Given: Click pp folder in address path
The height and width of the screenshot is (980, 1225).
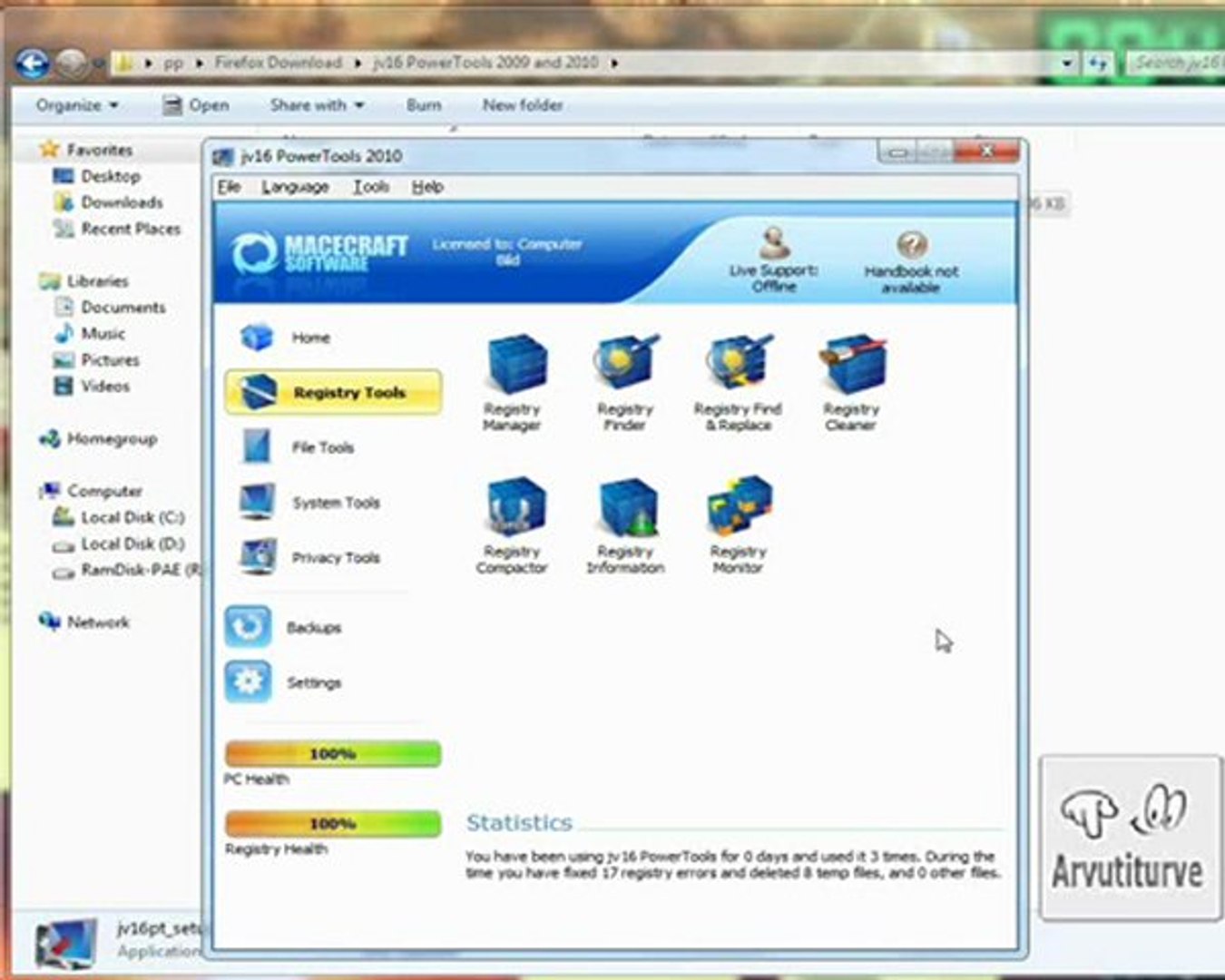Looking at the screenshot, I should pyautogui.click(x=173, y=63).
